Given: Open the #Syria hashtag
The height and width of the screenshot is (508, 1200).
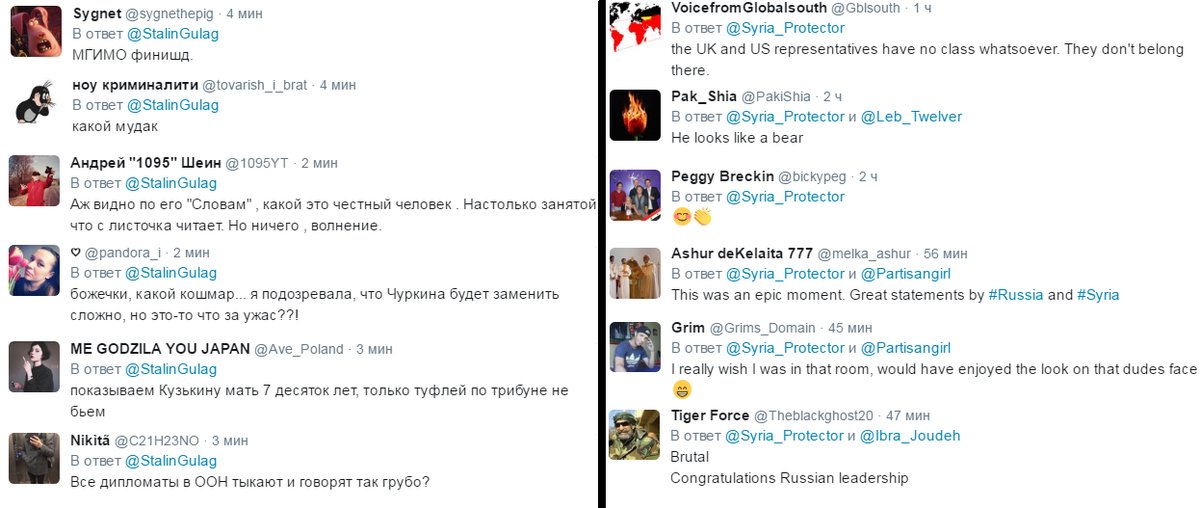Looking at the screenshot, I should pos(1098,295).
